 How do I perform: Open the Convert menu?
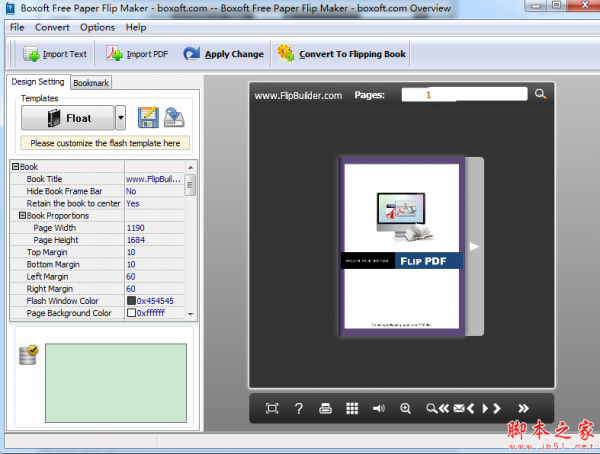tap(52, 27)
